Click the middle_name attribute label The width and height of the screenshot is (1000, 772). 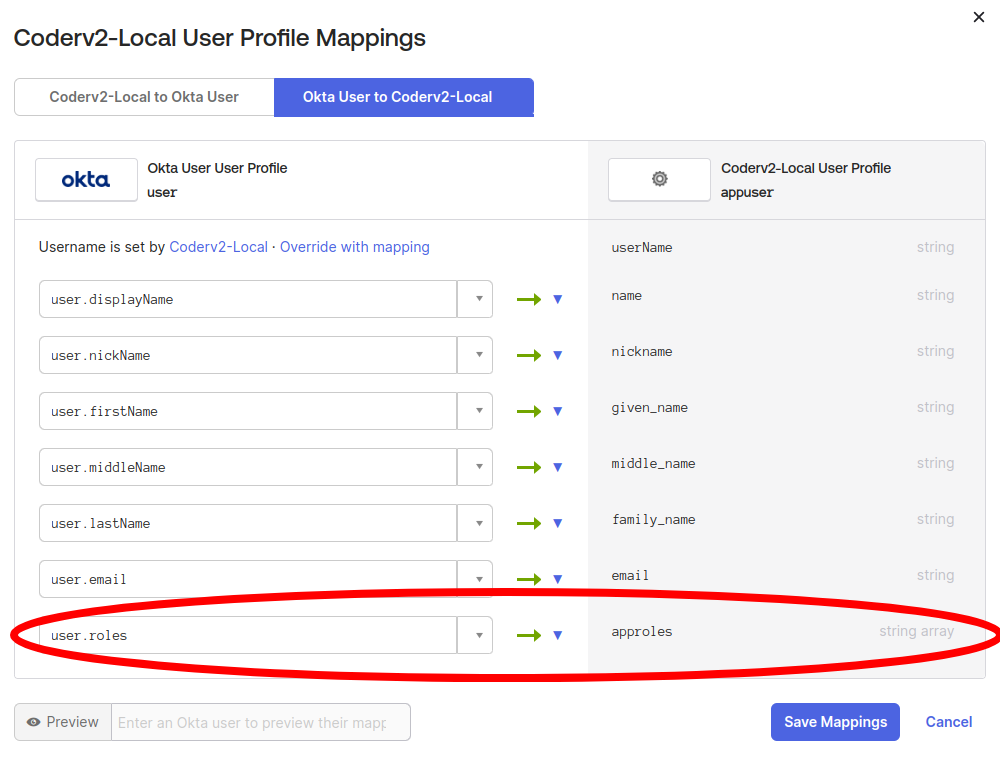[653, 464]
